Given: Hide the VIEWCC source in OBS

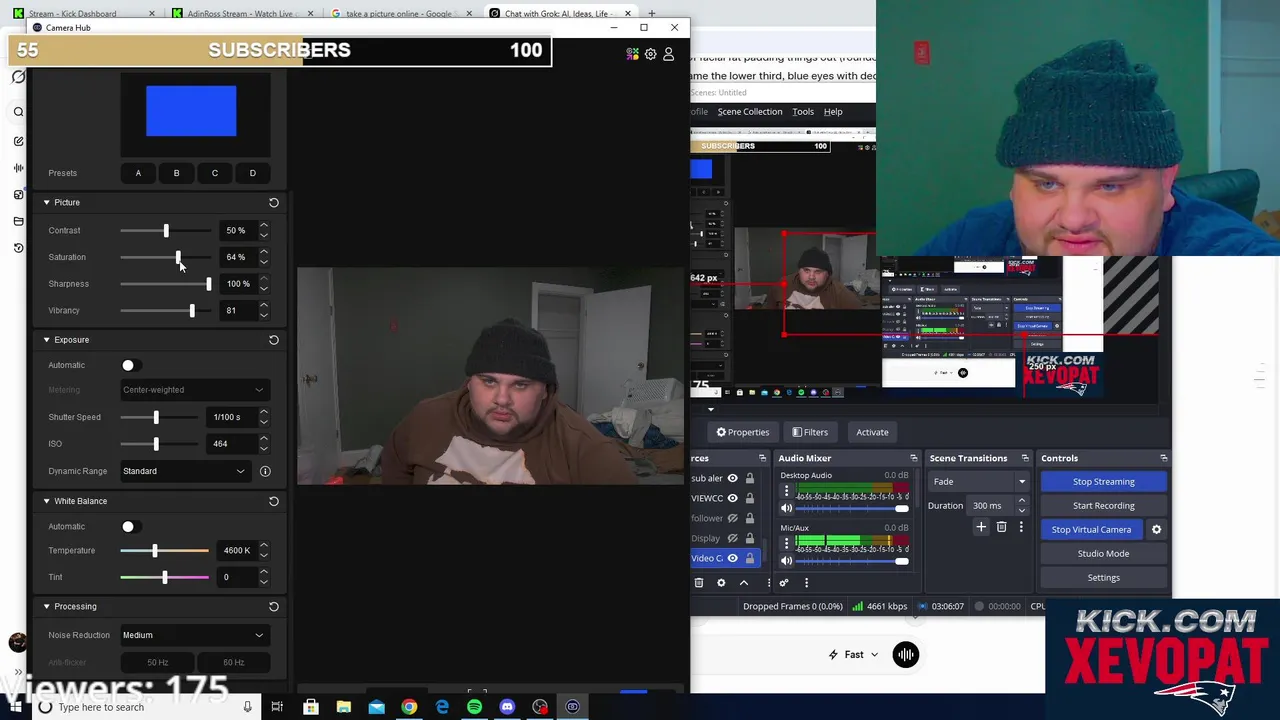Looking at the screenshot, I should click(x=732, y=498).
